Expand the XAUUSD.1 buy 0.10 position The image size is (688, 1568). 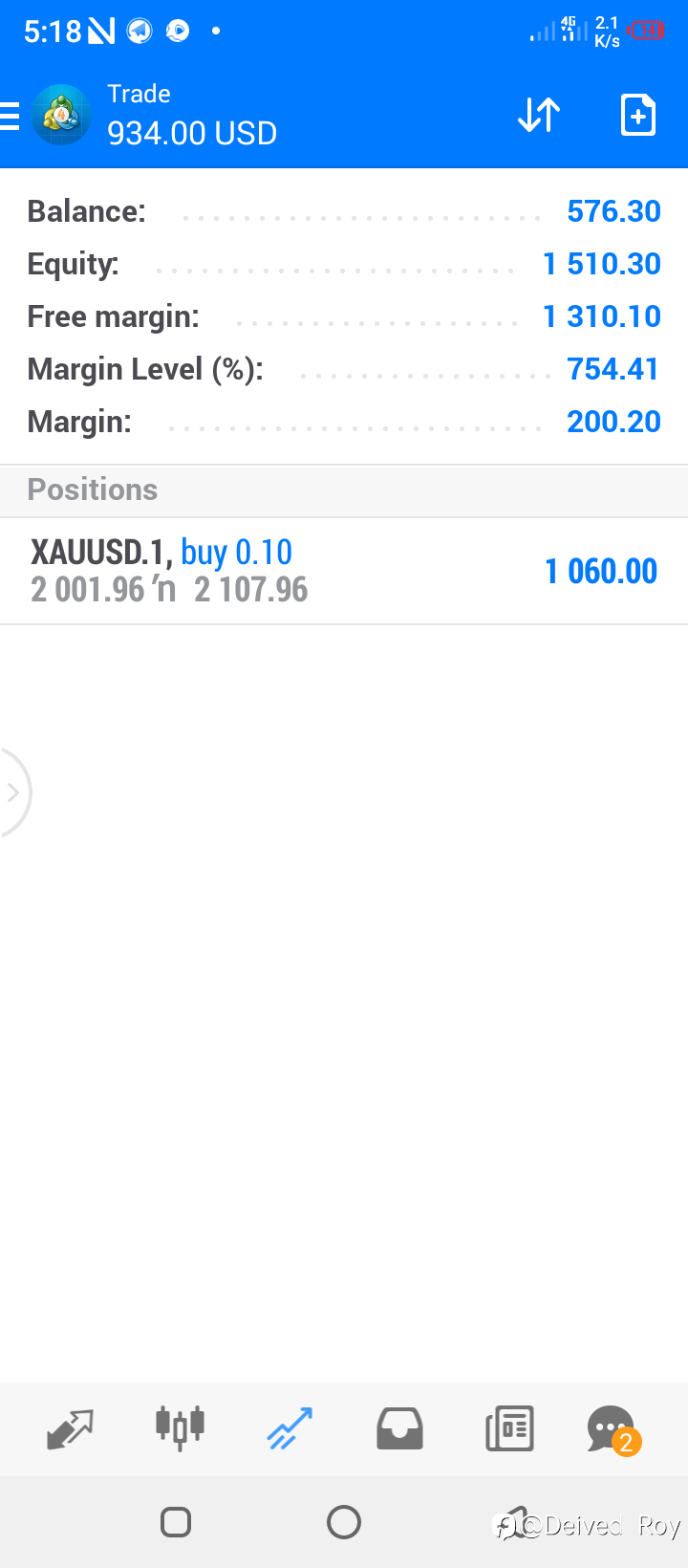point(344,571)
